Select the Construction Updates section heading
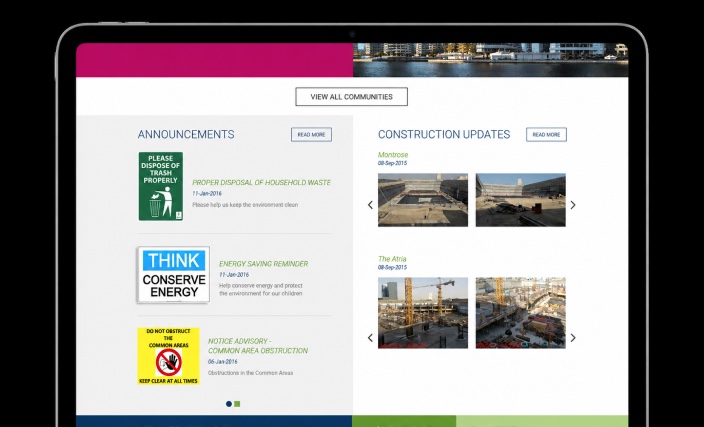This screenshot has width=704, height=427. (444, 134)
